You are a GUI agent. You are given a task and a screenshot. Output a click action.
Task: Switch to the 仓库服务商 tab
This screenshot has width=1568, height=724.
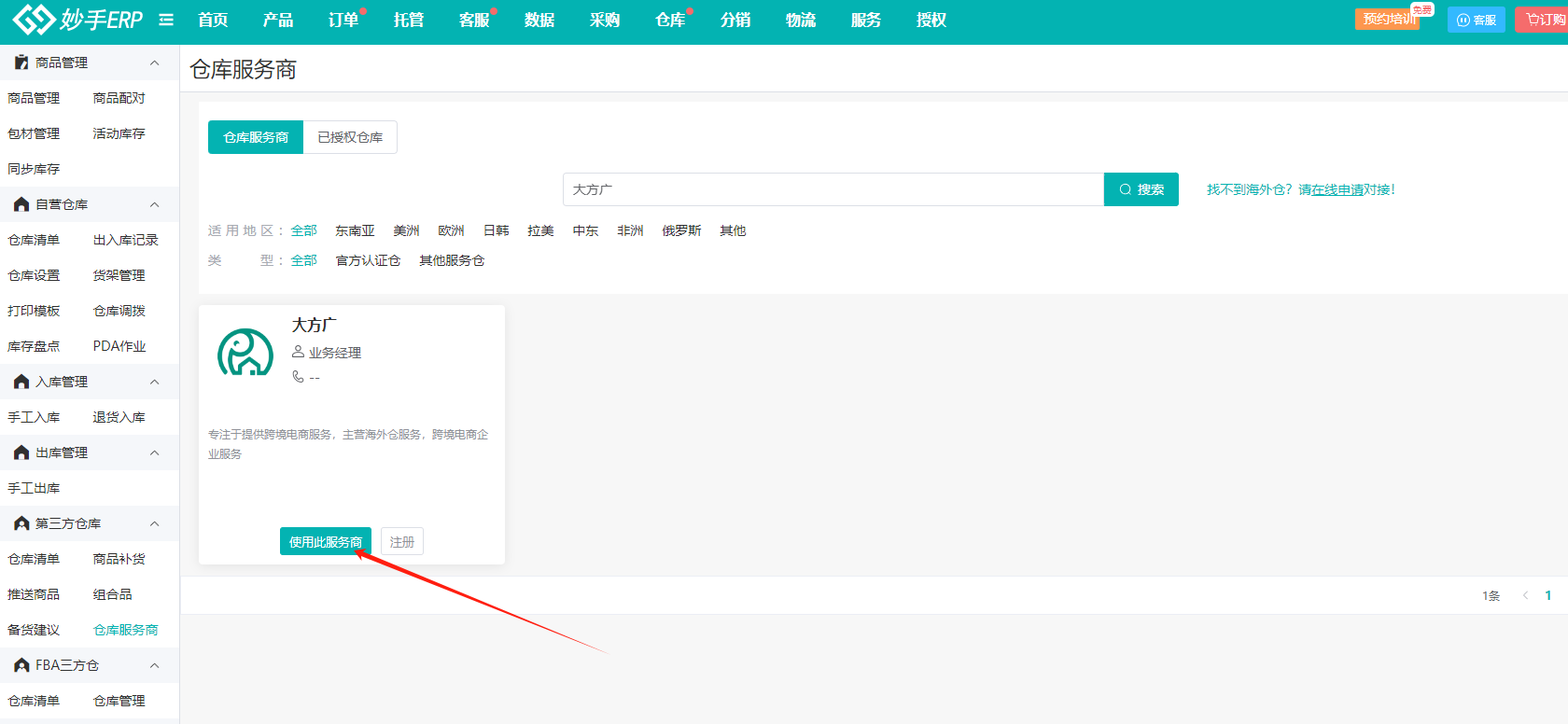(256, 137)
